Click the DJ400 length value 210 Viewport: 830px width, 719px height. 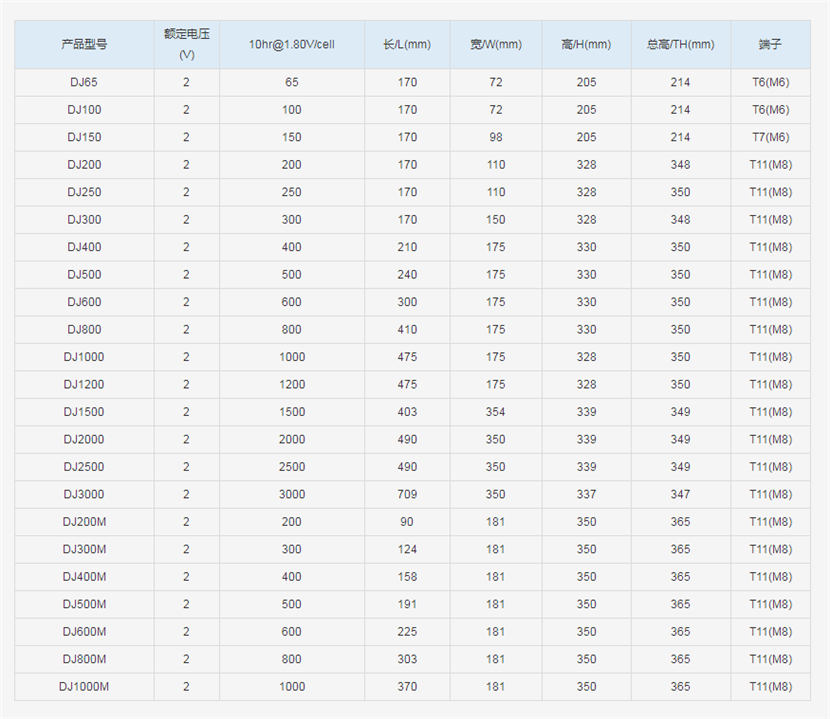[x=407, y=247]
